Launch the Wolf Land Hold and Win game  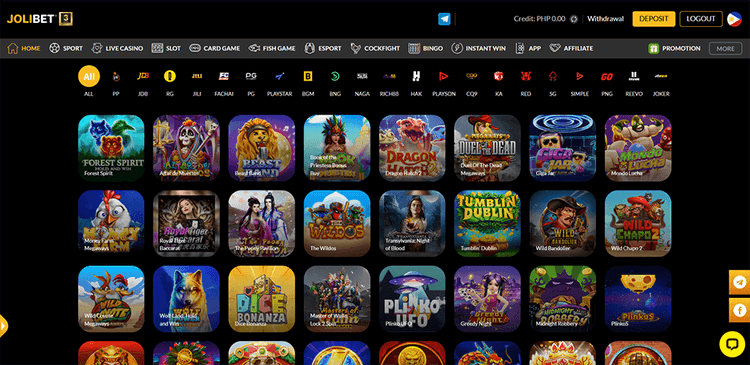(186, 299)
